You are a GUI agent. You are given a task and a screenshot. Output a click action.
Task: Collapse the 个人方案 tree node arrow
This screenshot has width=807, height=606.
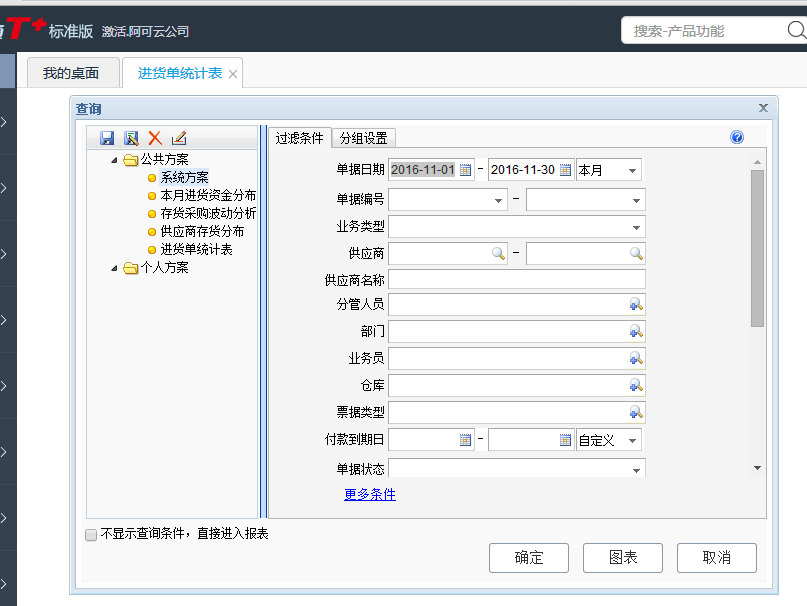[x=114, y=268]
